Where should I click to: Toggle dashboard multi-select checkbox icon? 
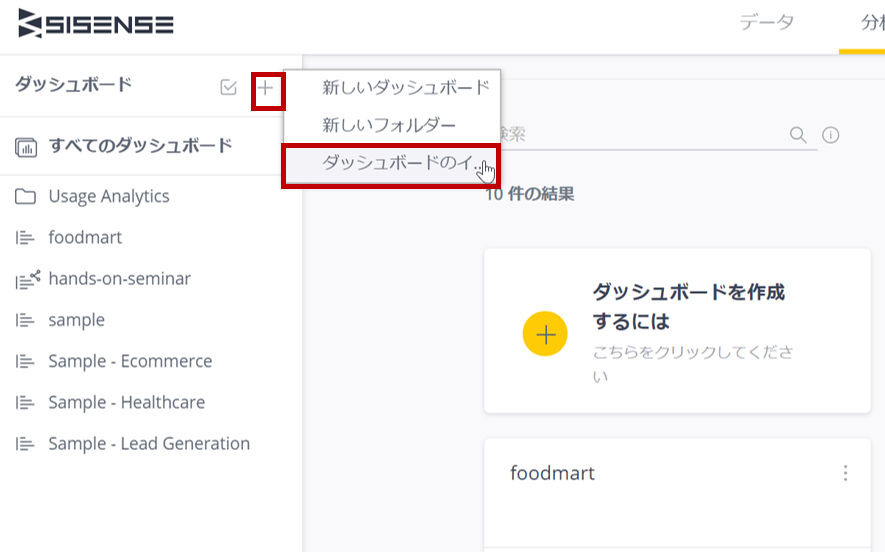point(229,87)
